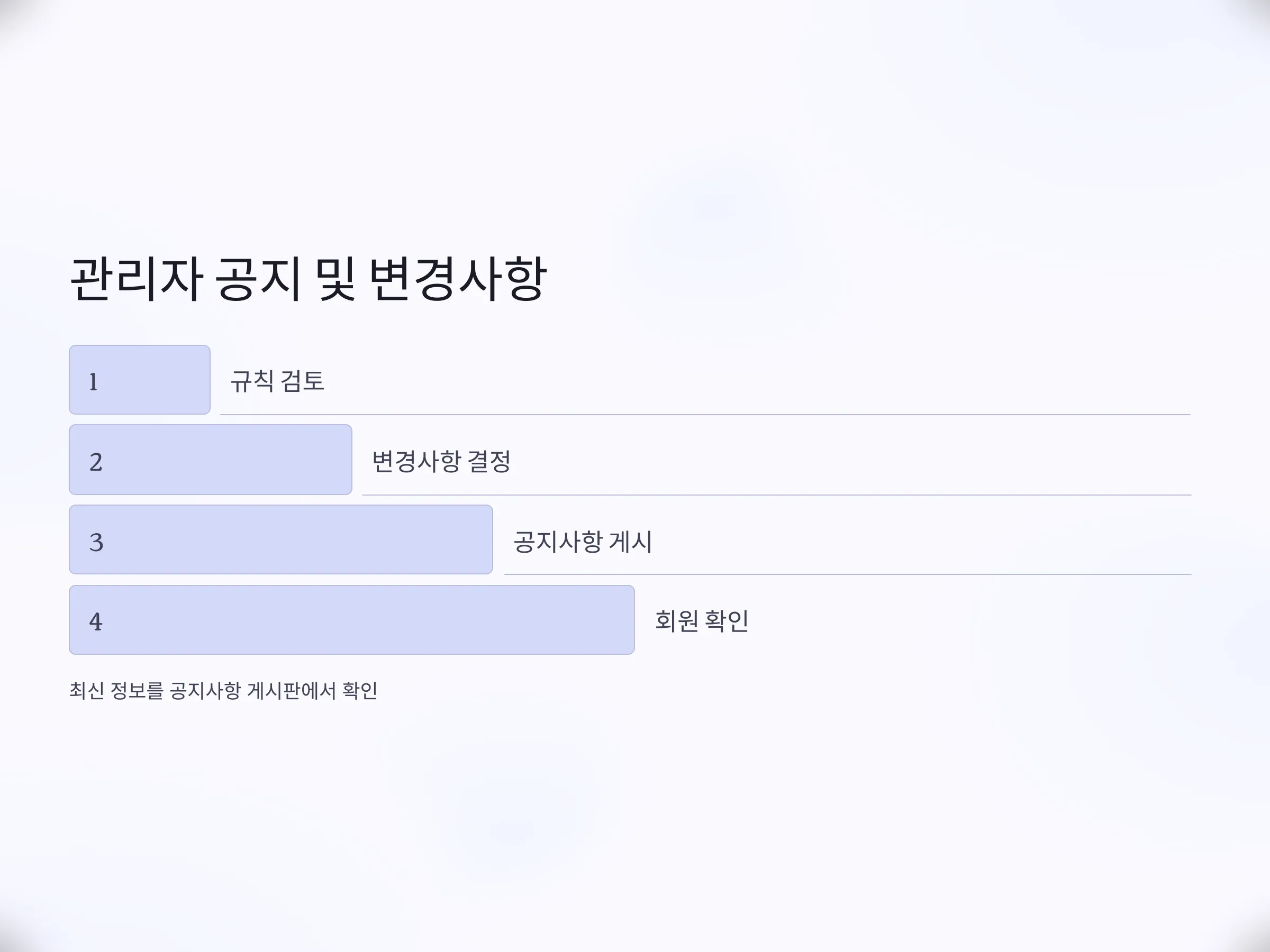Viewport: 1270px width, 952px height.
Task: Select the longest step bar numbered 4
Action: 351,620
